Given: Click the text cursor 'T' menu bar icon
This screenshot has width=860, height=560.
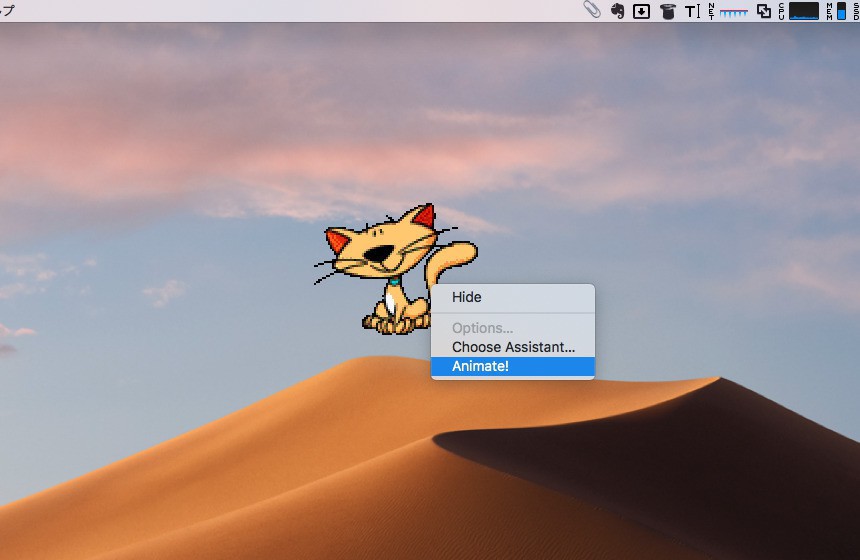Looking at the screenshot, I should click(692, 11).
